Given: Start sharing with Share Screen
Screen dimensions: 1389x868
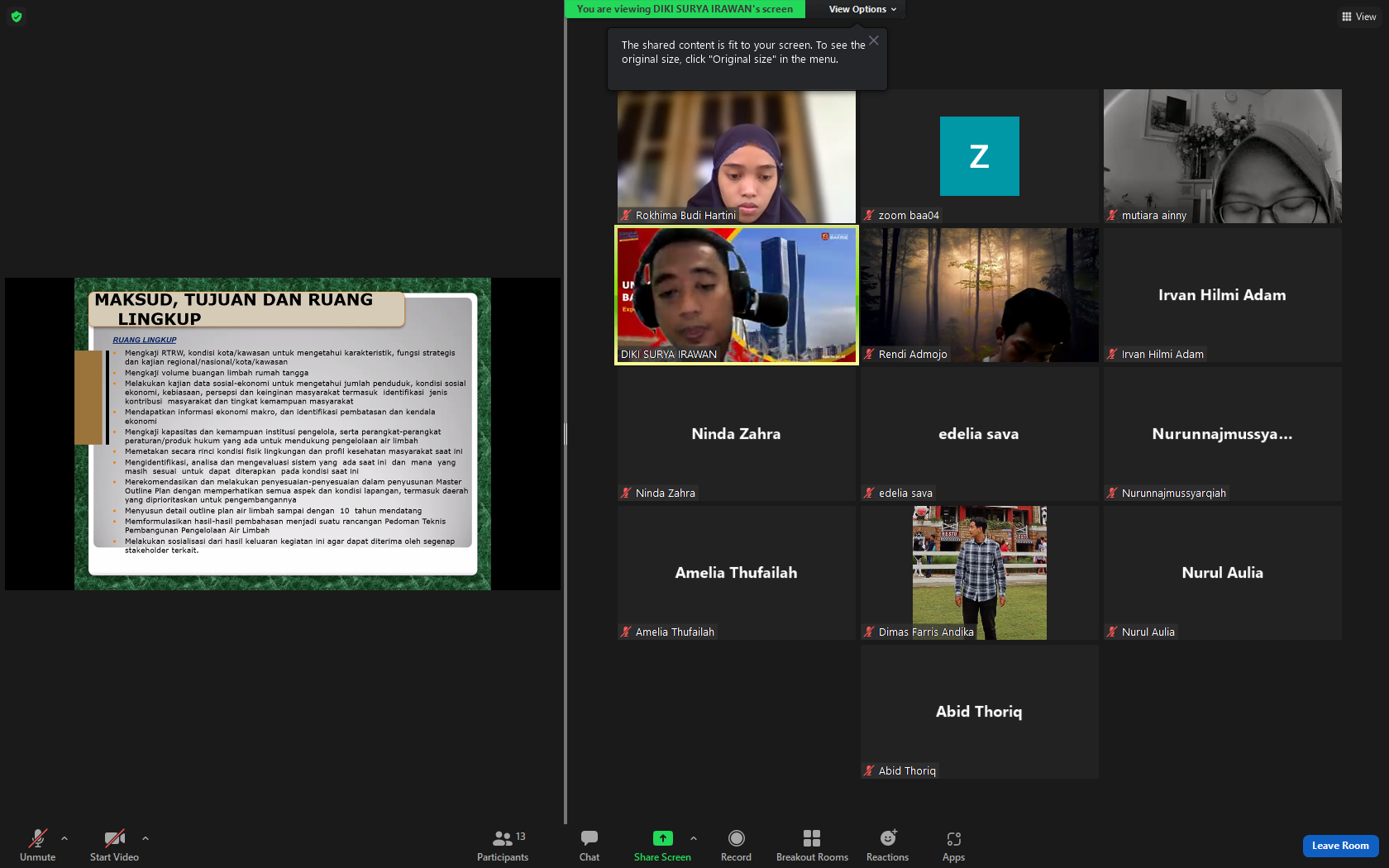Looking at the screenshot, I should pos(662,846).
